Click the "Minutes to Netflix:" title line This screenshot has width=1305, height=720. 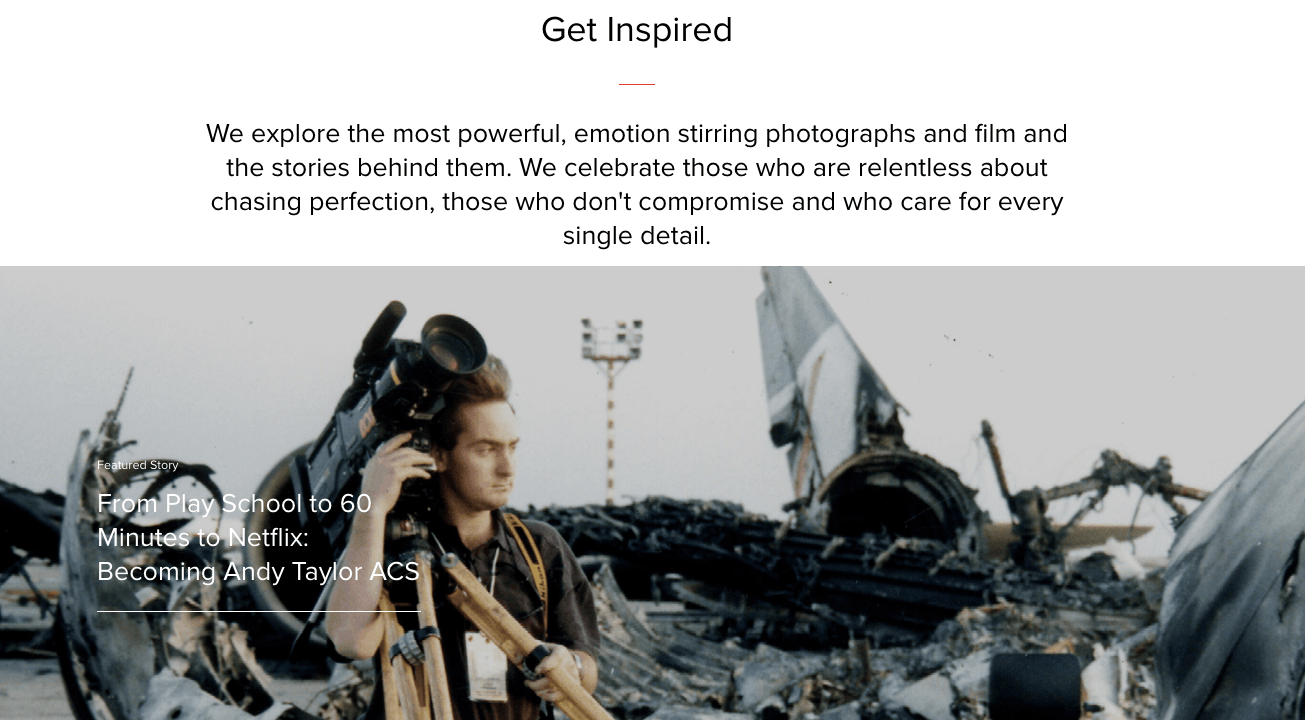[203, 538]
